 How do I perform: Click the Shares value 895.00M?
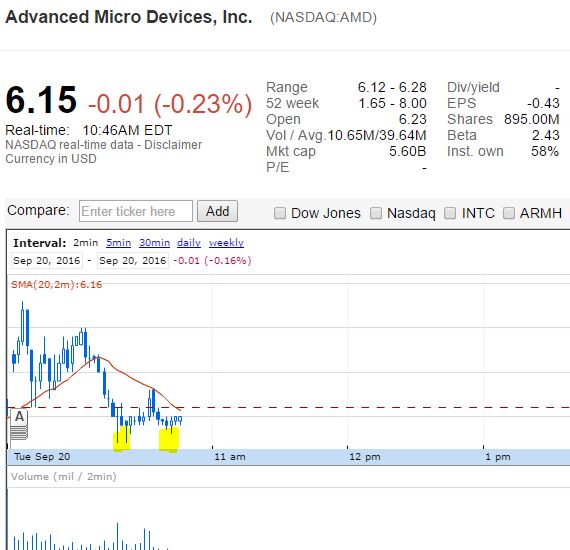point(531,119)
